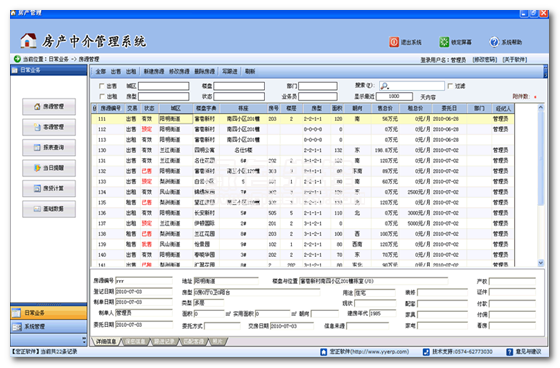The width and height of the screenshot is (560, 368).
Task: Click the 关于软件 link
Action: 515,60
